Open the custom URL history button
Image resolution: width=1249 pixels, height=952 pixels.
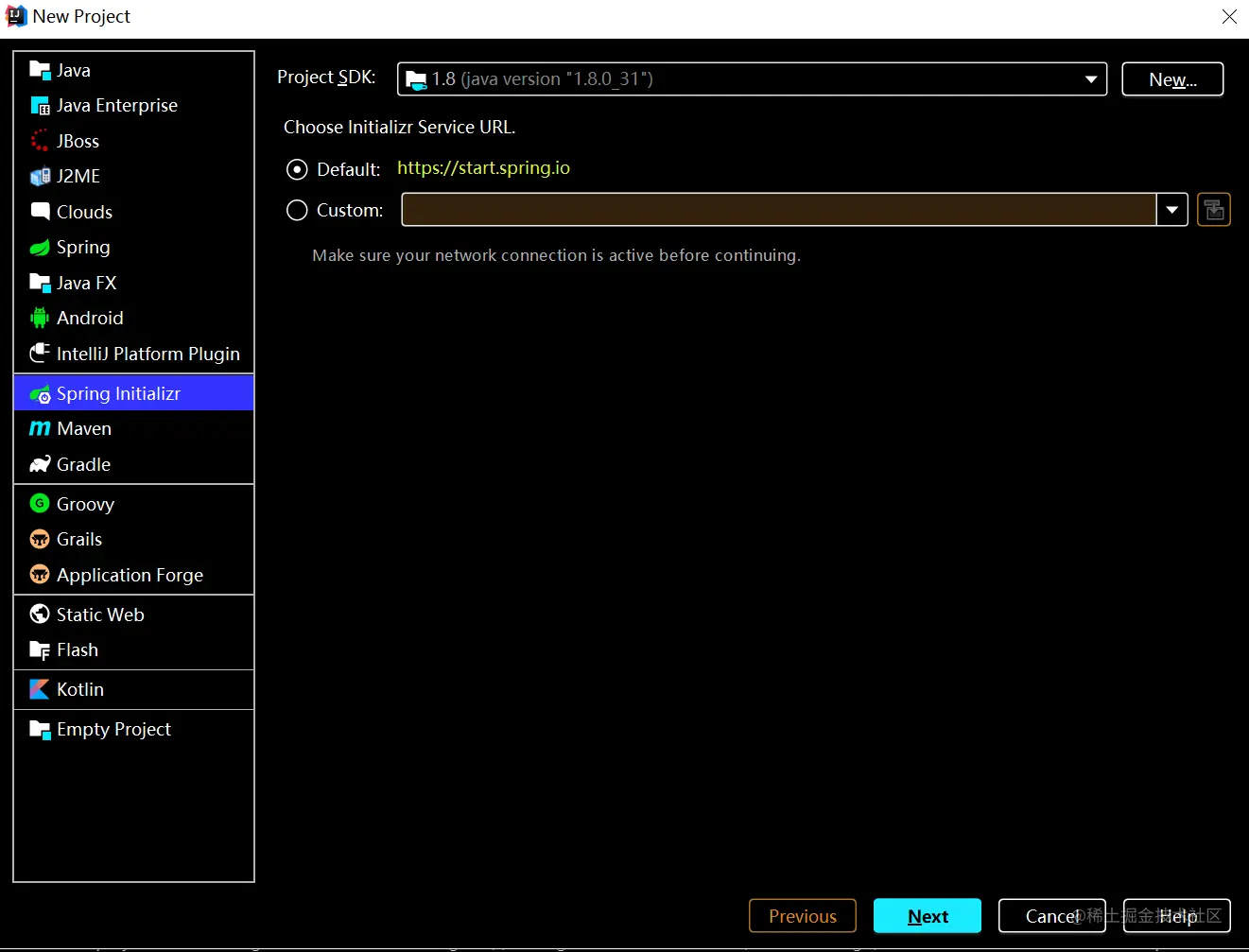[x=1214, y=210]
